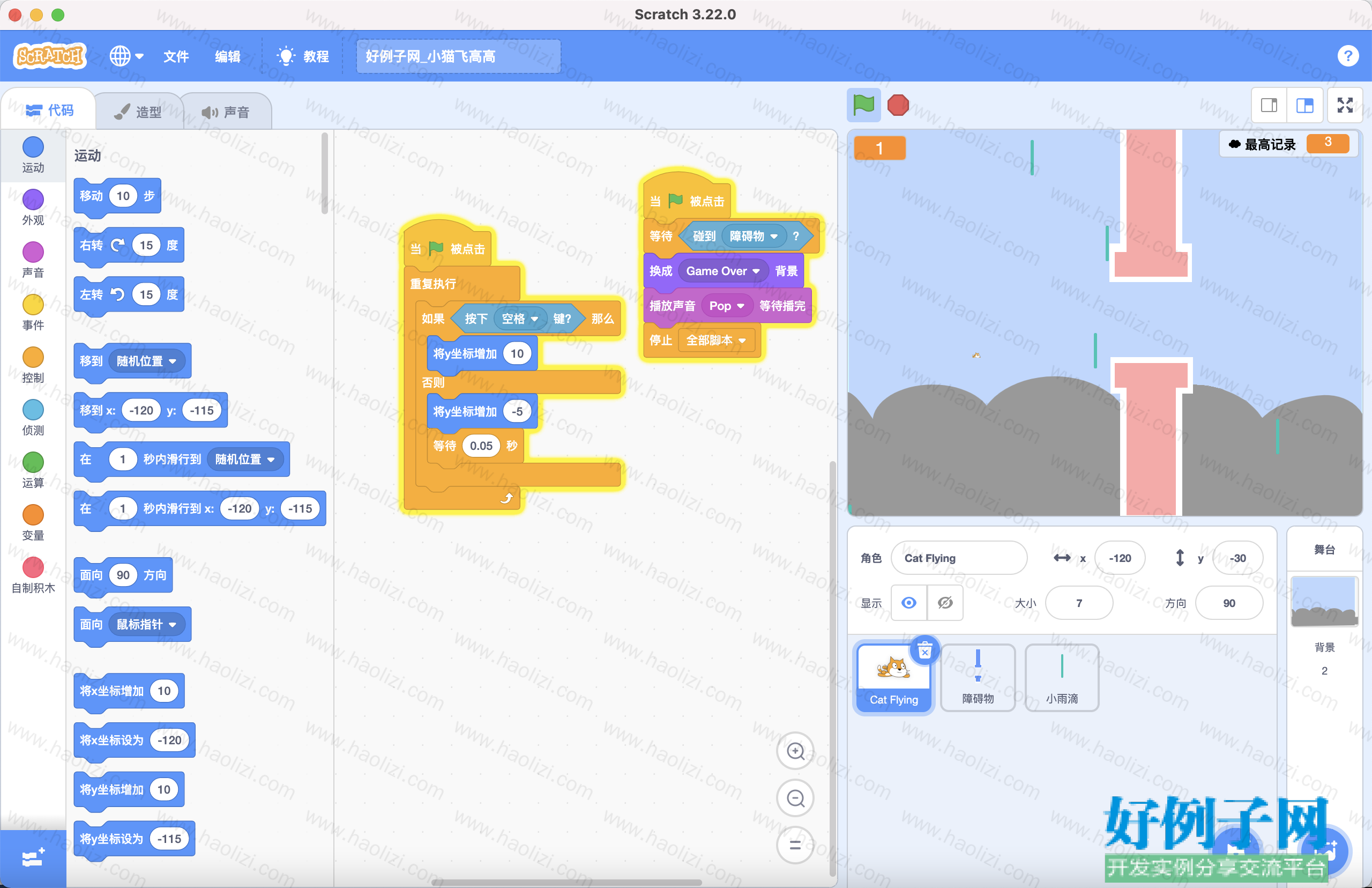Click the block palette vertical scrollbar
The image size is (1372, 888).
point(324,173)
